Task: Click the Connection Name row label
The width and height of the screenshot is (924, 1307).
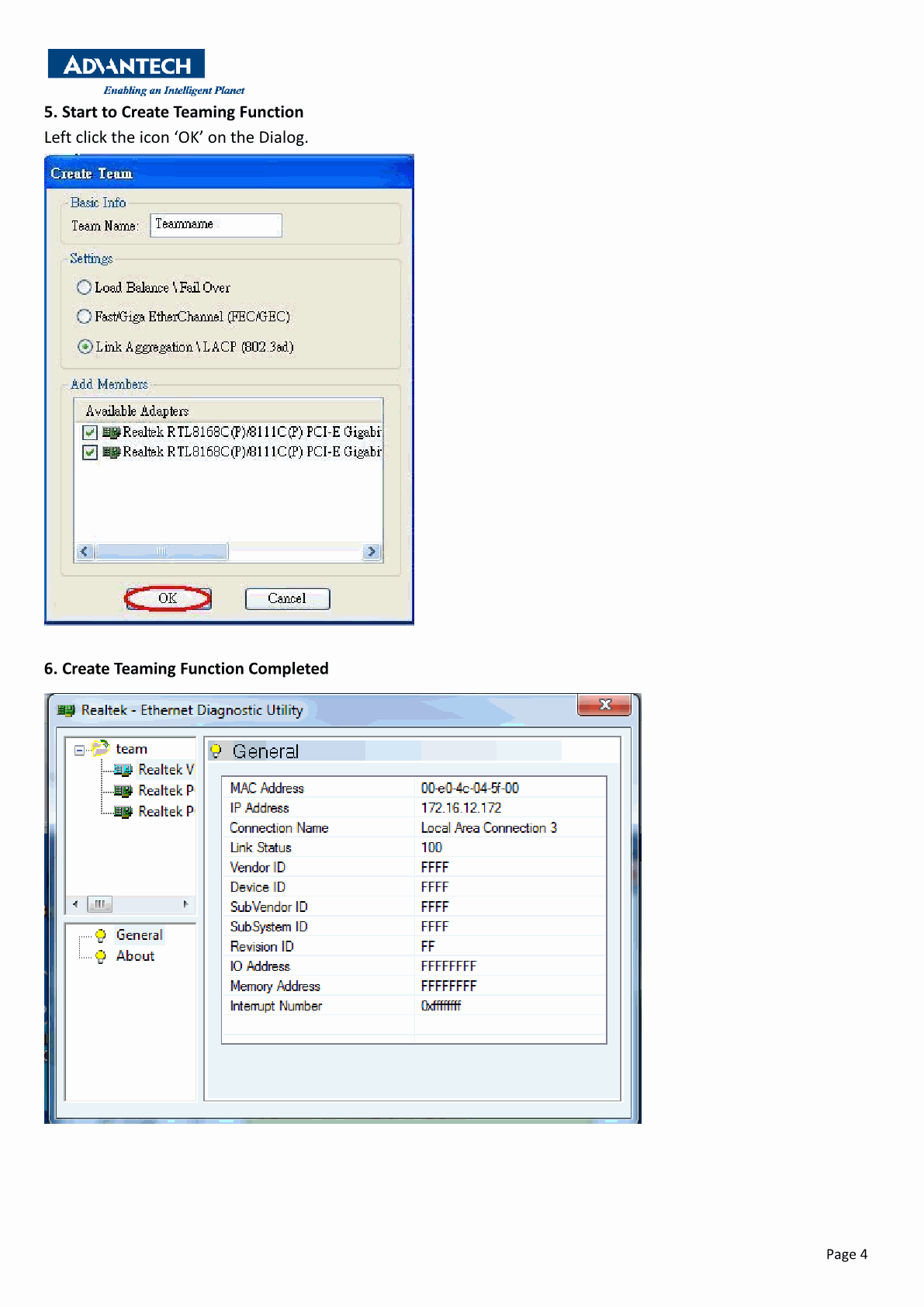Action: pyautogui.click(x=279, y=828)
